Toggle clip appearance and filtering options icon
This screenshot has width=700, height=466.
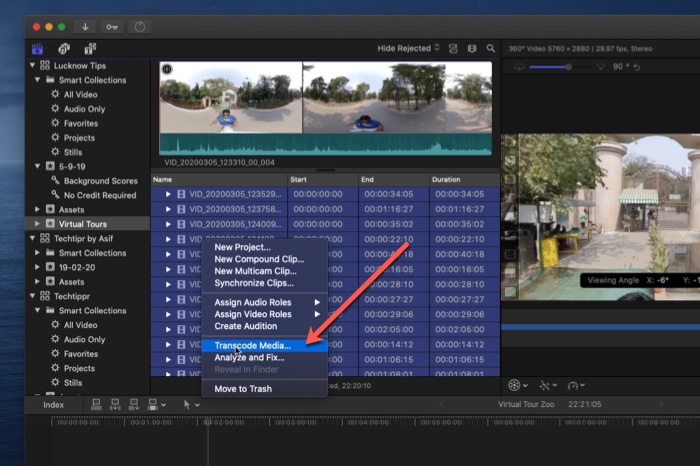point(453,49)
